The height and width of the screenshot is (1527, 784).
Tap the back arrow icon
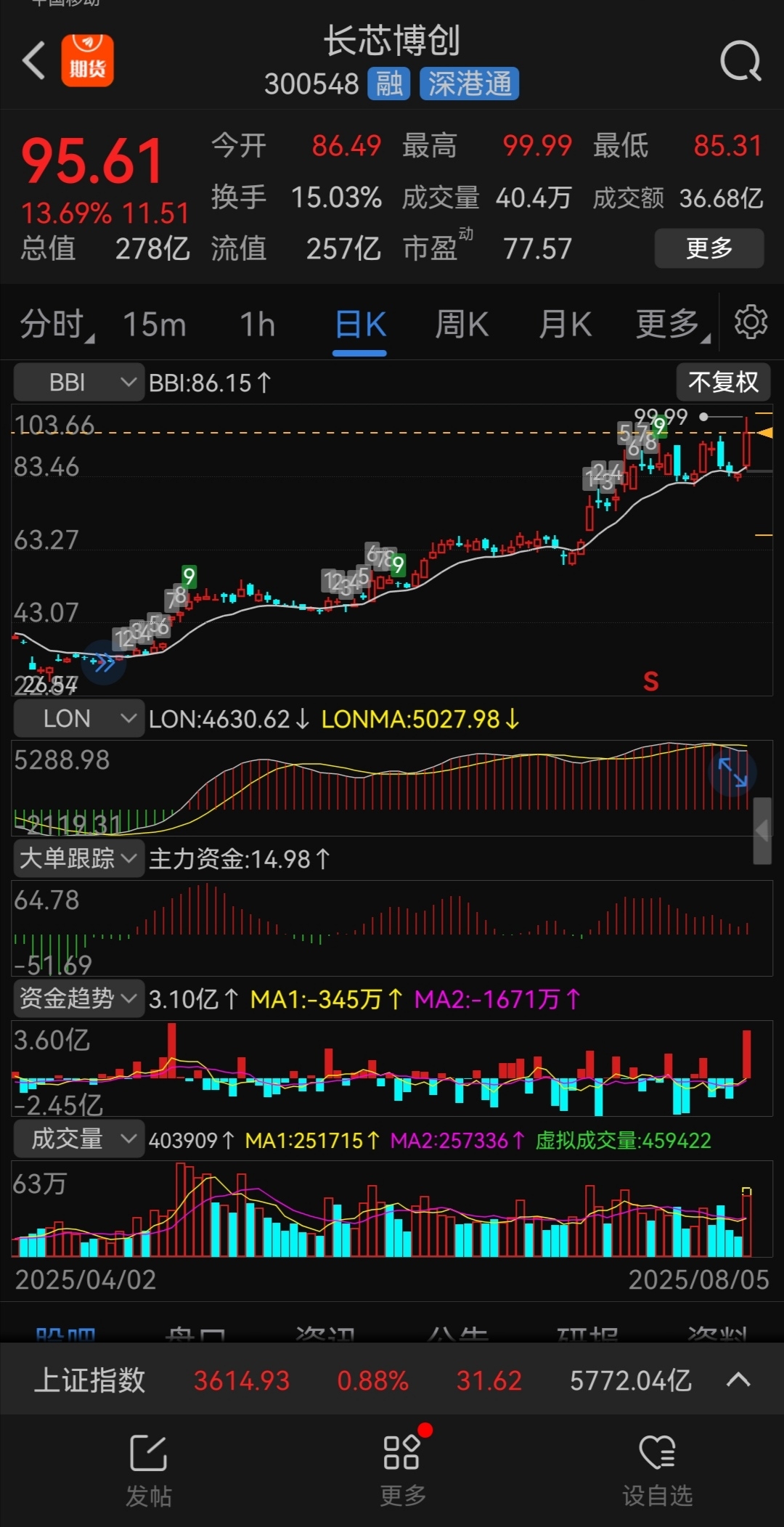33,60
